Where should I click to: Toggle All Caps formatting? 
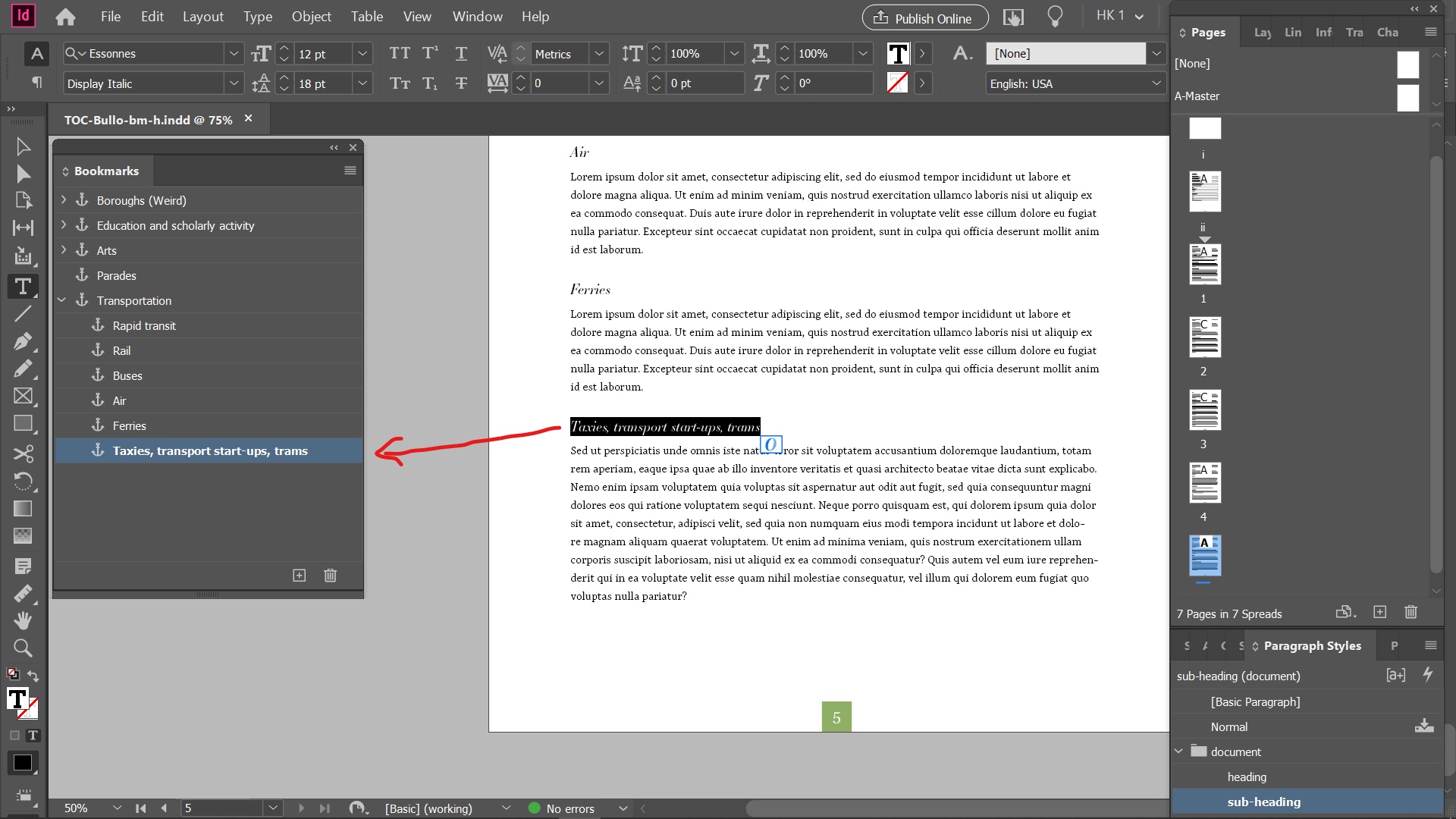tap(400, 53)
